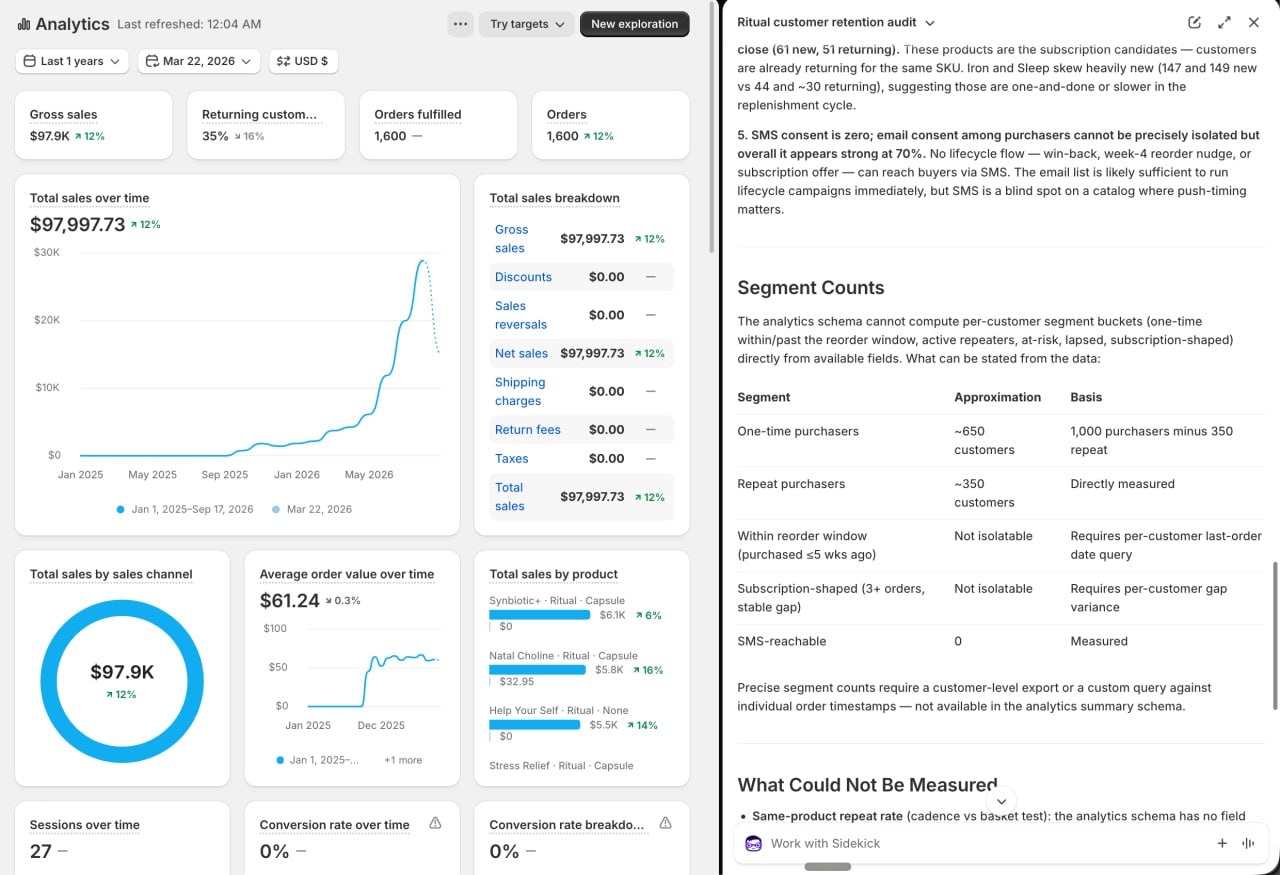Click the Total sales by sales channel title
Image resolution: width=1280 pixels, height=875 pixels.
pos(111,574)
